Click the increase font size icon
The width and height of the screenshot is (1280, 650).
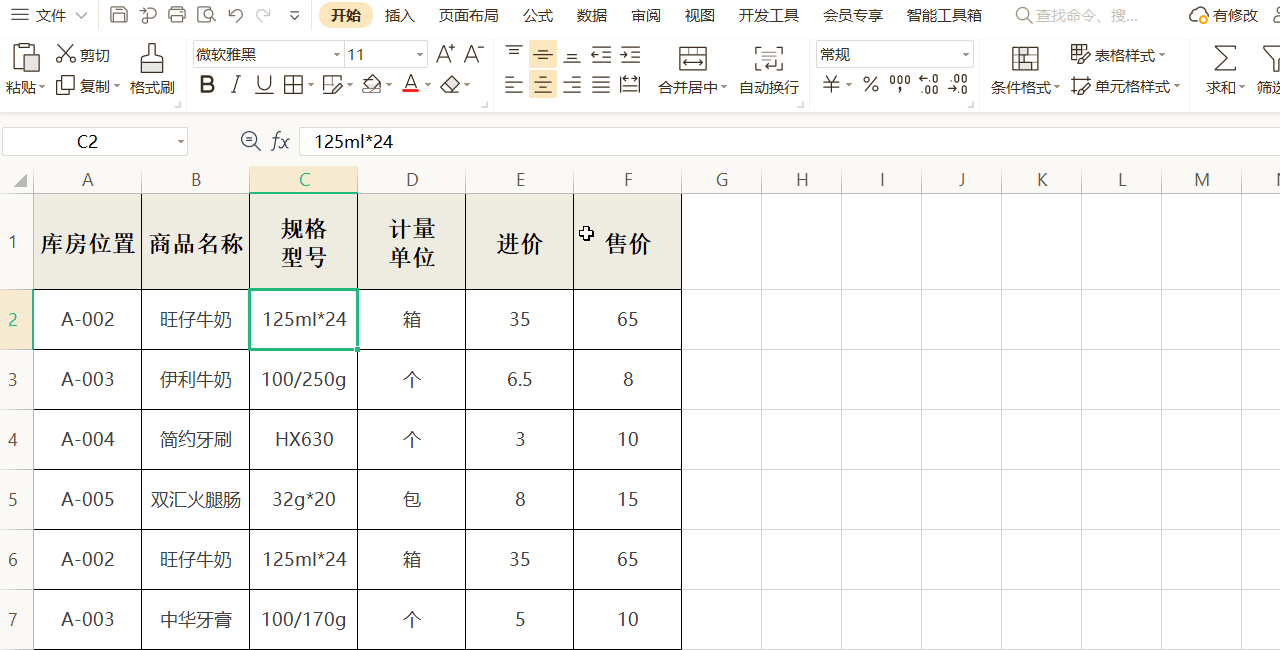pos(446,54)
